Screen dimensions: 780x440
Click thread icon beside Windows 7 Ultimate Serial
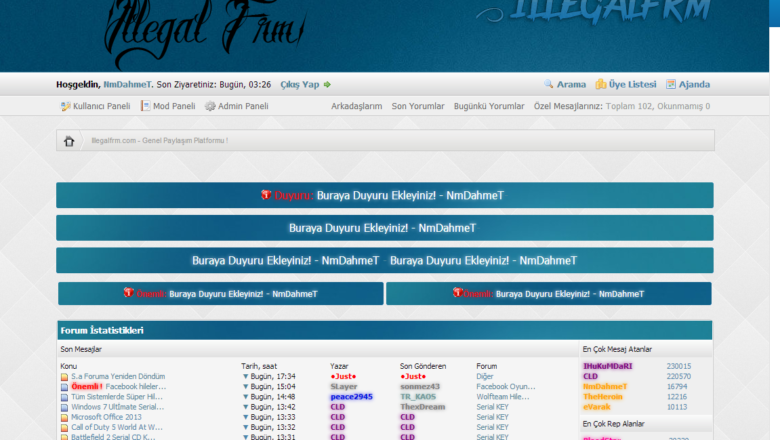coord(64,407)
